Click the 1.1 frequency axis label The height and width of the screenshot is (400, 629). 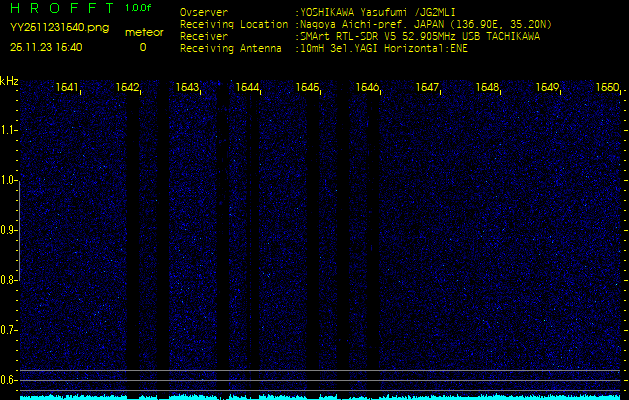click(8, 130)
